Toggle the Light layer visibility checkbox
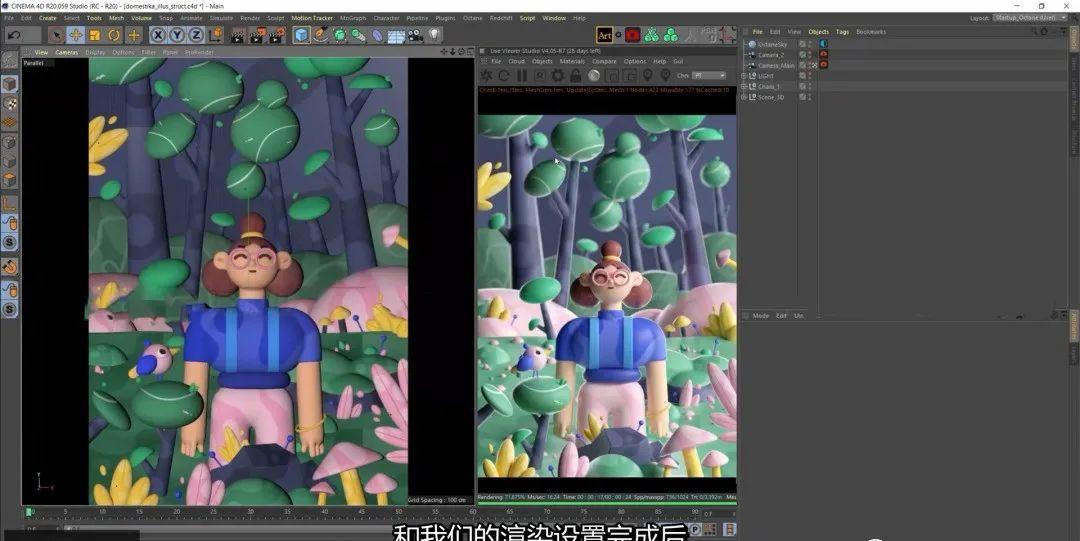Screen dimensions: 1080x541 click(802, 76)
